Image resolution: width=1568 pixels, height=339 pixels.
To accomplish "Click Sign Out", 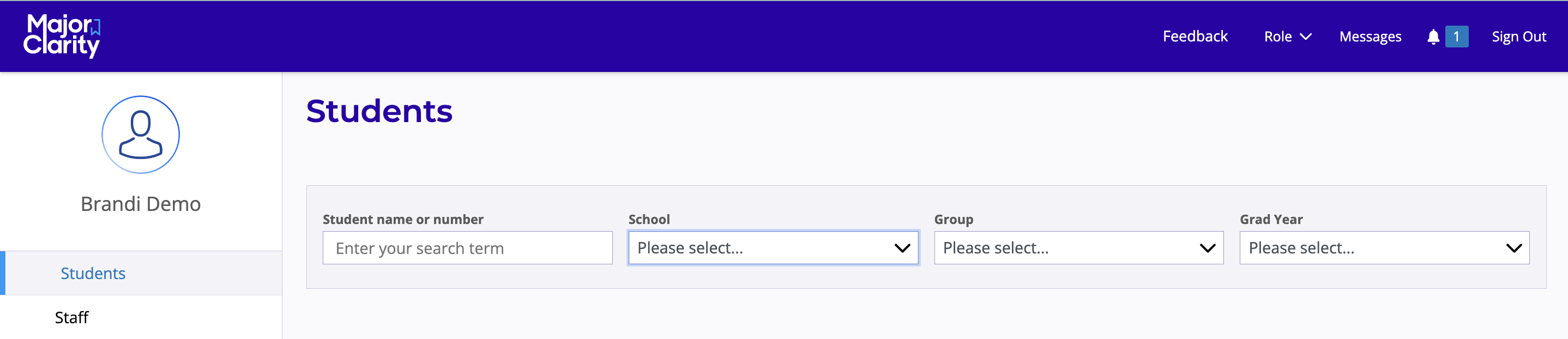I will pyautogui.click(x=1519, y=37).
